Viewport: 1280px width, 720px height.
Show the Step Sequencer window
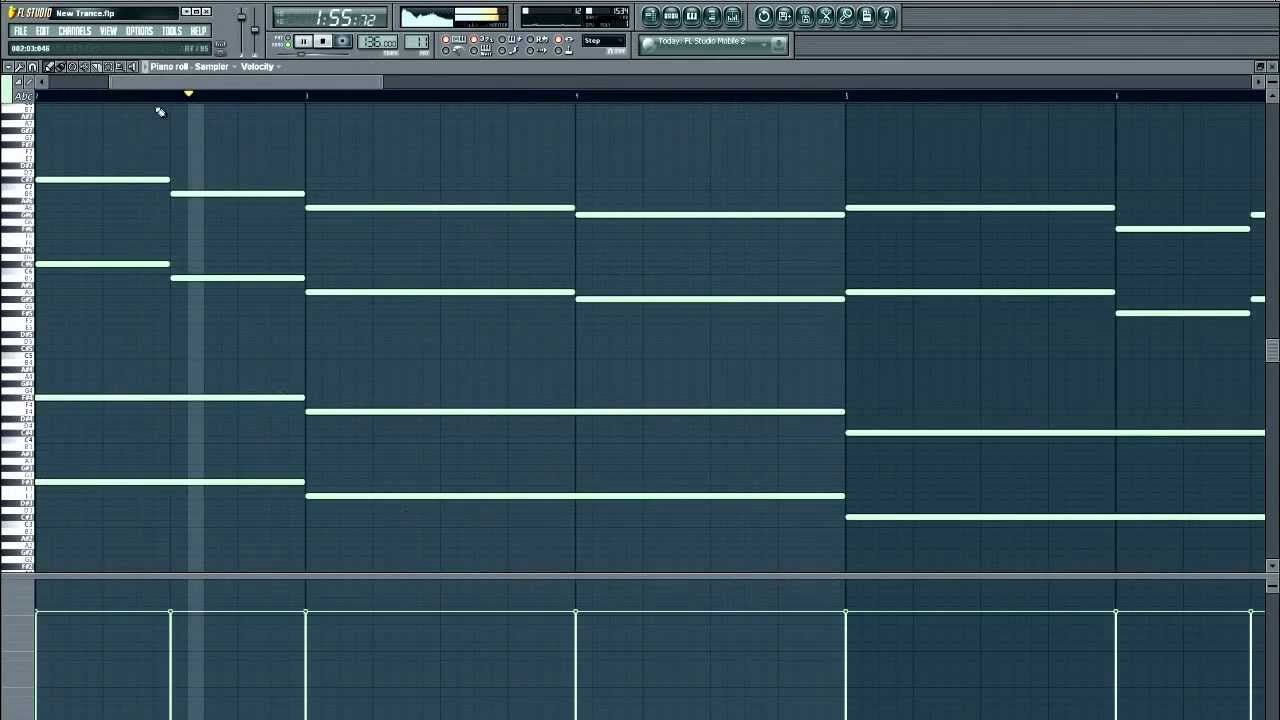pos(671,16)
